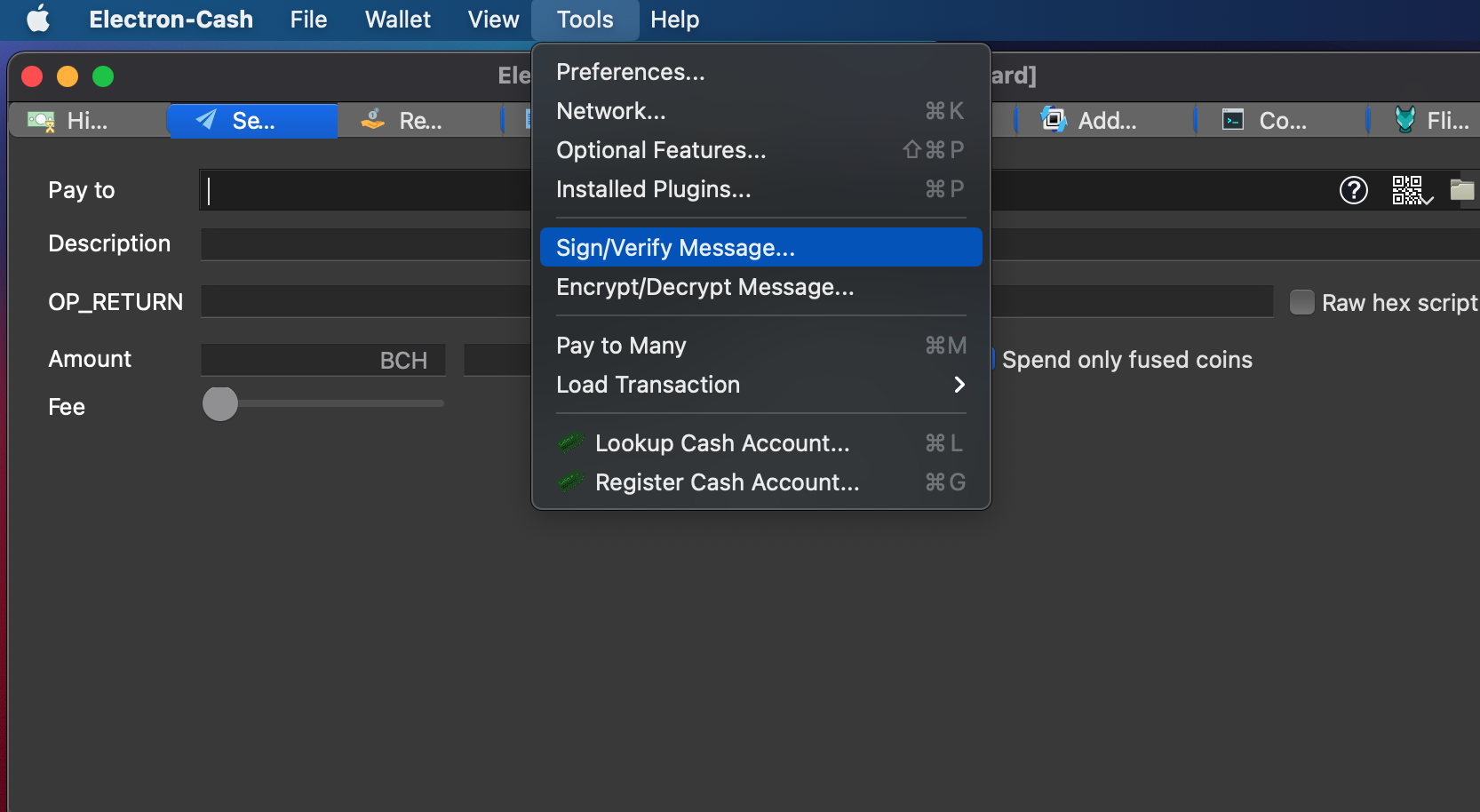Open the Console tab
The image size is (1480, 812).
tap(1282, 121)
